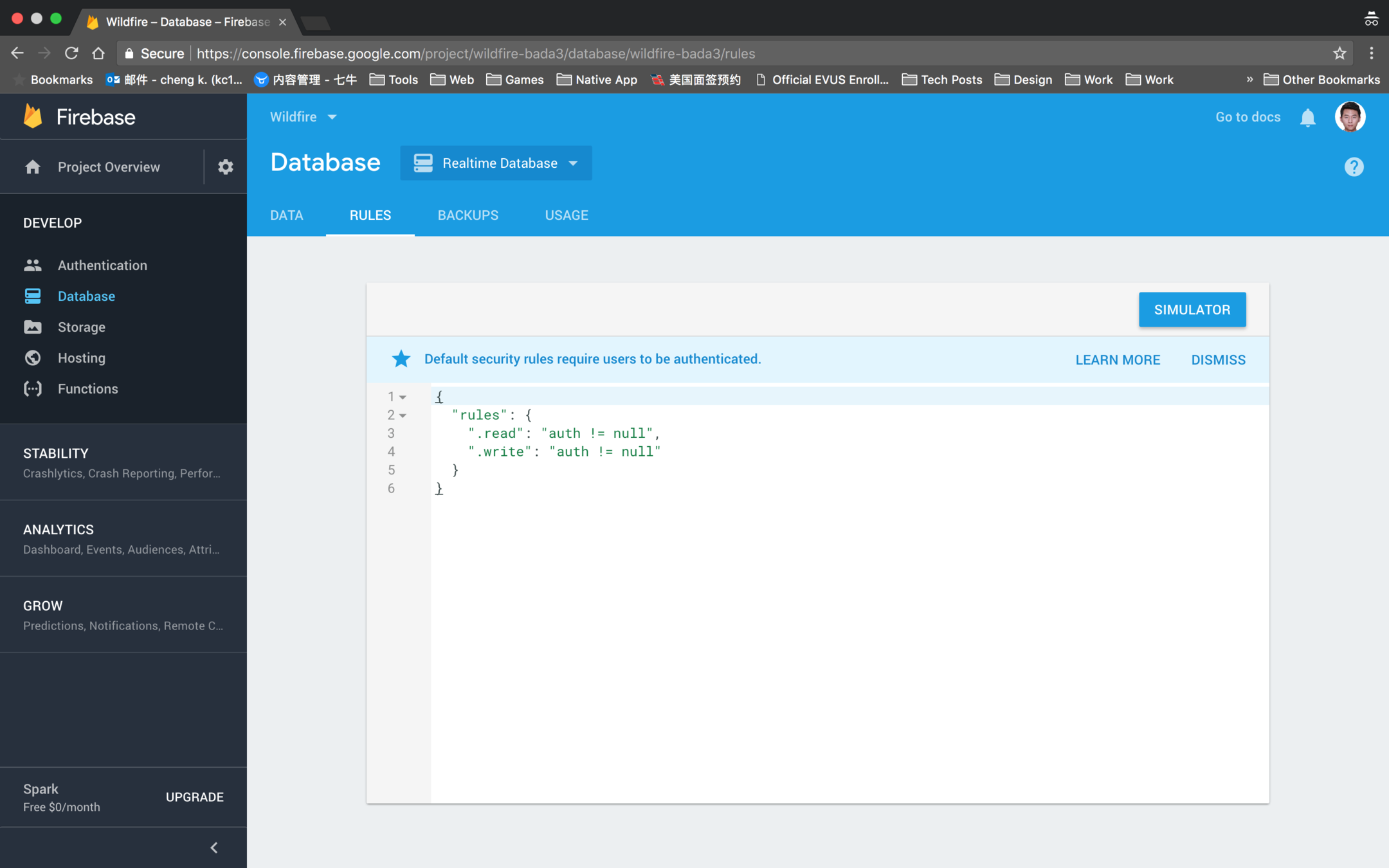The height and width of the screenshot is (868, 1389).
Task: Open the Wildfire project dropdown
Action: click(304, 117)
